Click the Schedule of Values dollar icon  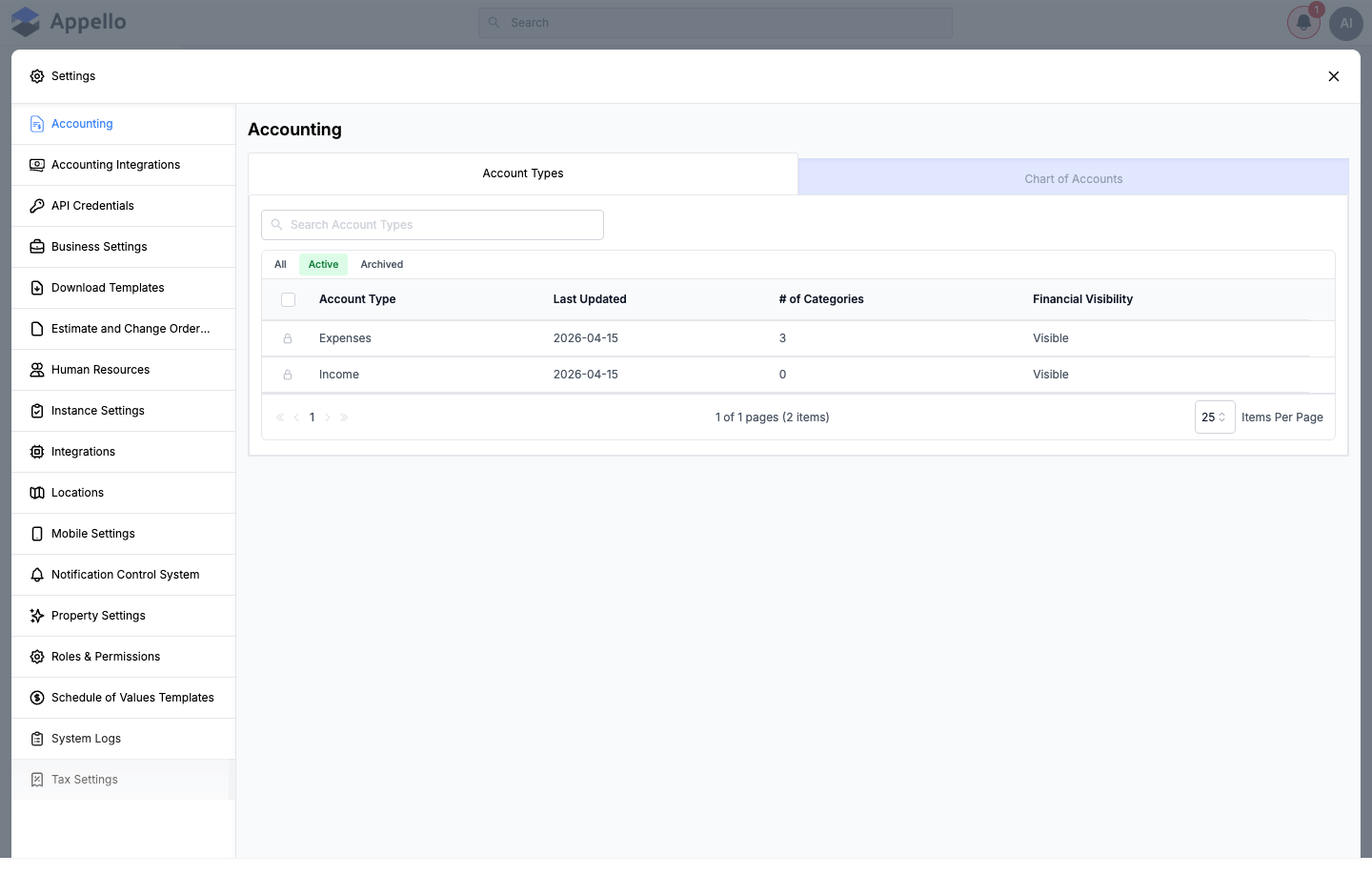tap(37, 698)
